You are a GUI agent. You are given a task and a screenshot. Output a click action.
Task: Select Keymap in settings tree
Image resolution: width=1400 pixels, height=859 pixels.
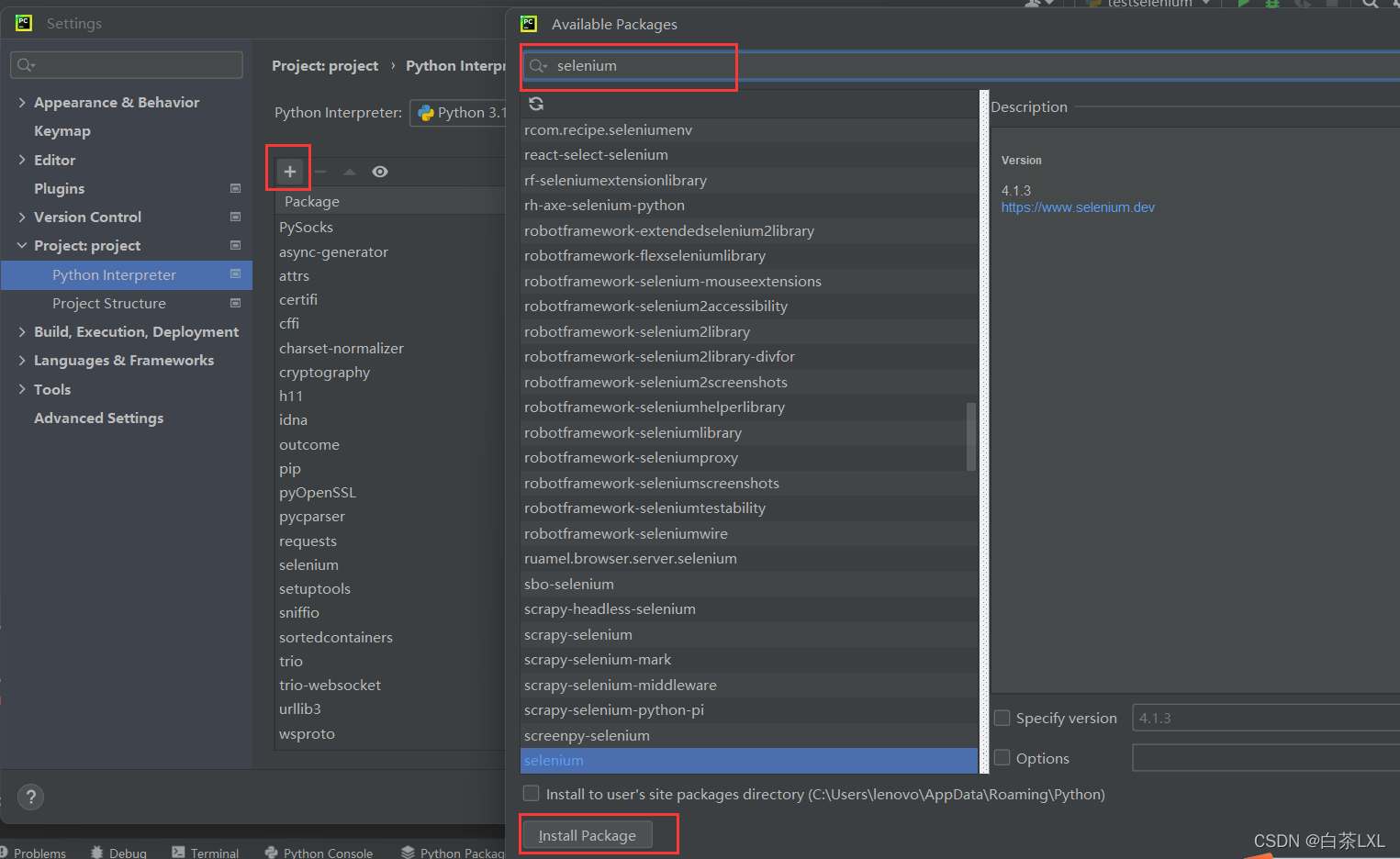coord(62,131)
